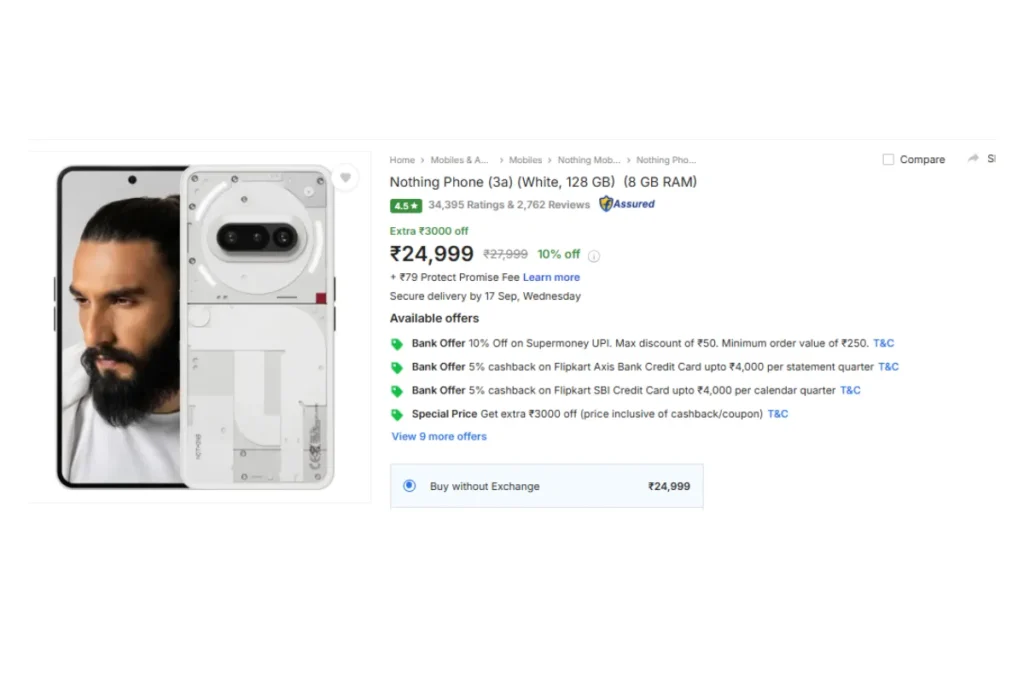Screen dimensions: 1024x683
Task: Expand View 9 more offers
Action: tap(439, 436)
